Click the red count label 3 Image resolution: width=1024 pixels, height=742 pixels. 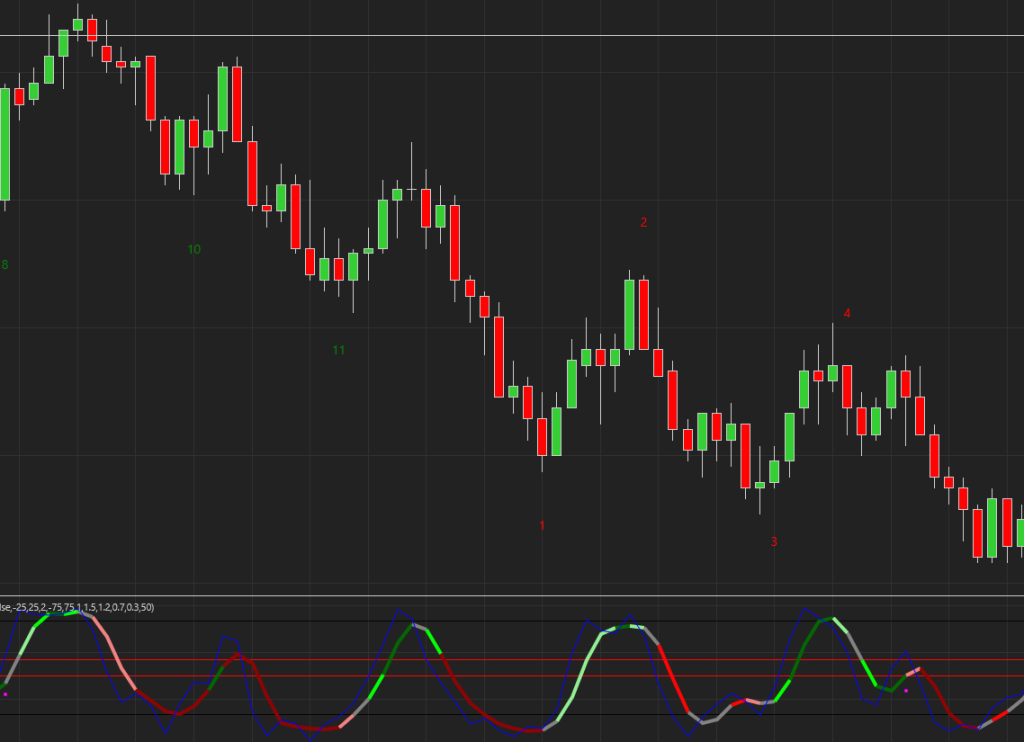point(773,542)
